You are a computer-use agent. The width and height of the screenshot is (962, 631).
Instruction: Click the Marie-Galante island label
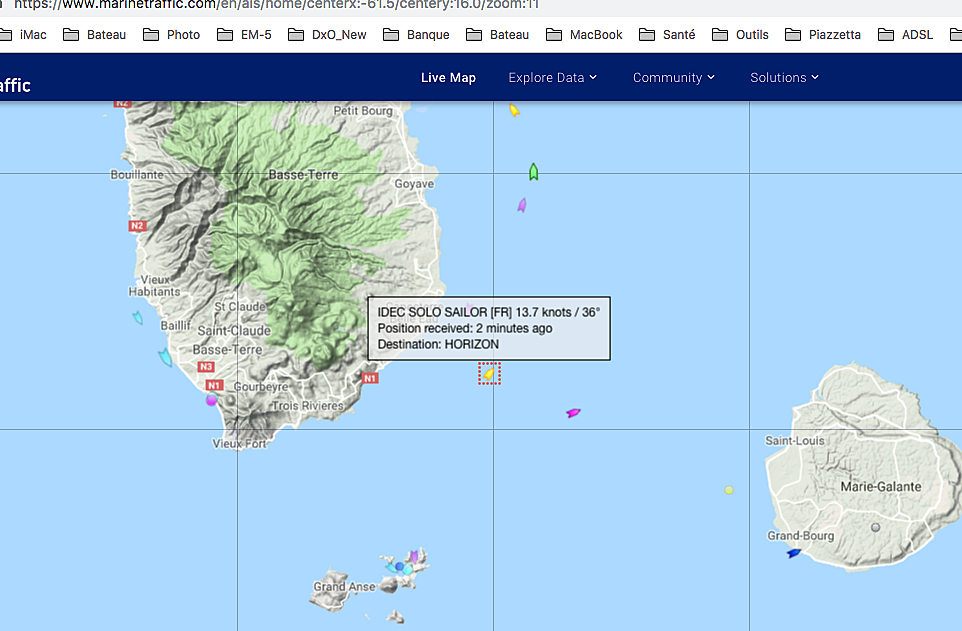coord(881,487)
